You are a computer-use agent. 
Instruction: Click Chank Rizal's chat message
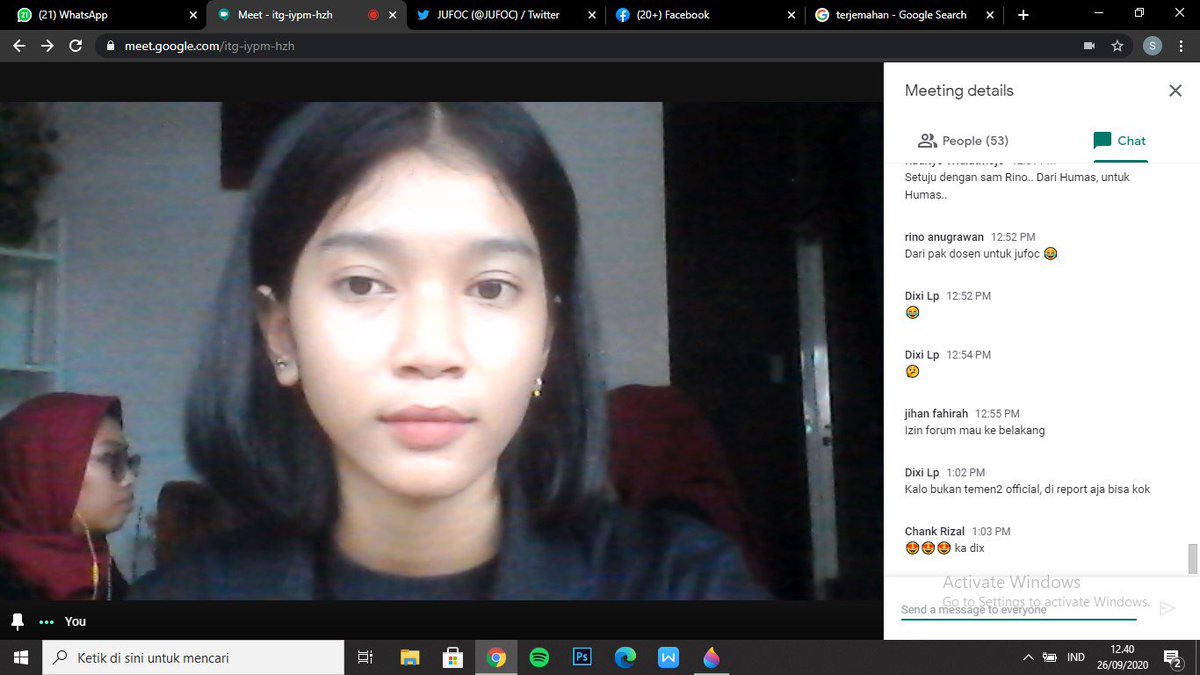click(x=945, y=548)
